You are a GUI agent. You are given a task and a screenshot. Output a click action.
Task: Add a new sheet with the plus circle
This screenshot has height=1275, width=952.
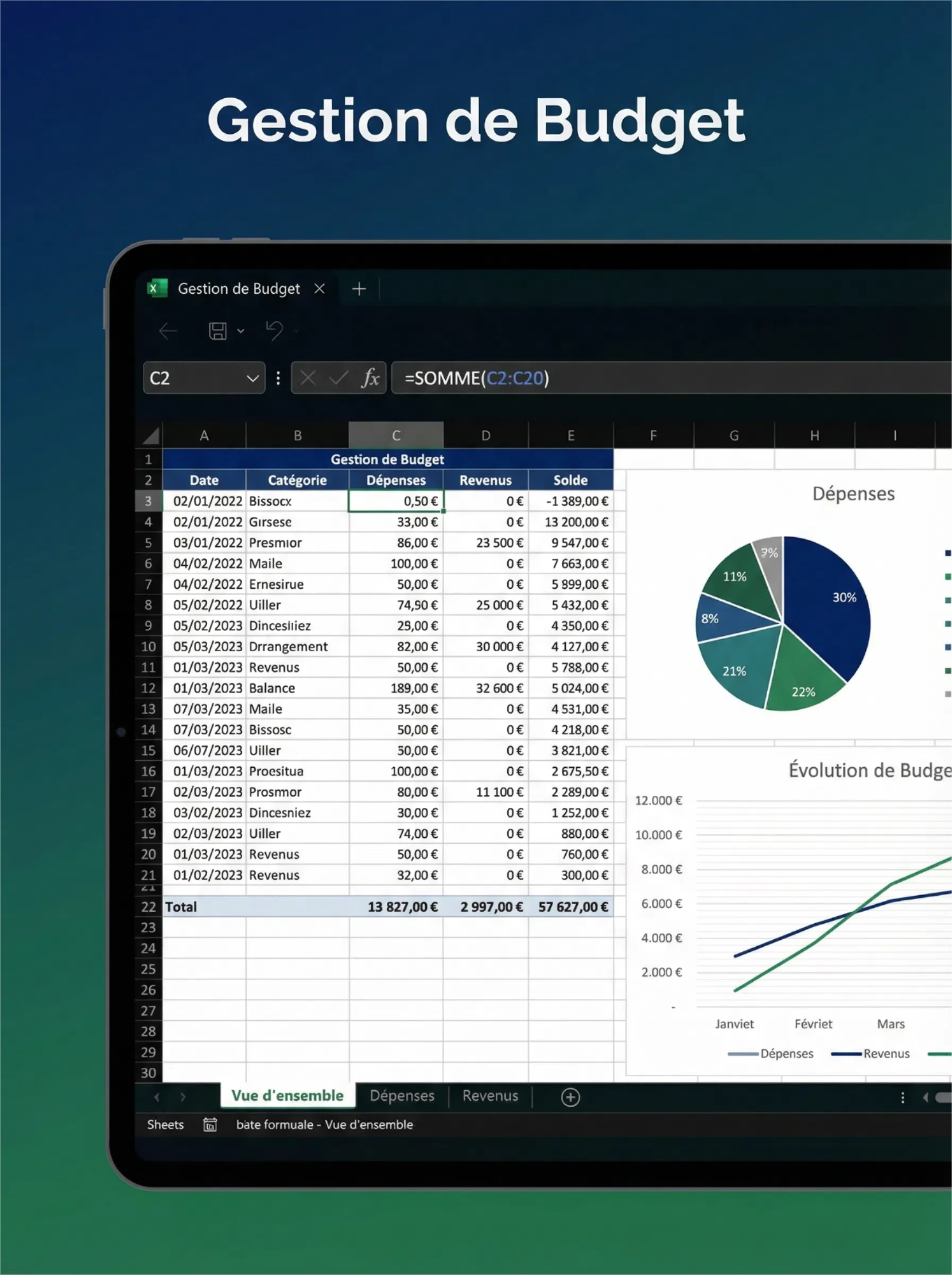(x=570, y=1097)
